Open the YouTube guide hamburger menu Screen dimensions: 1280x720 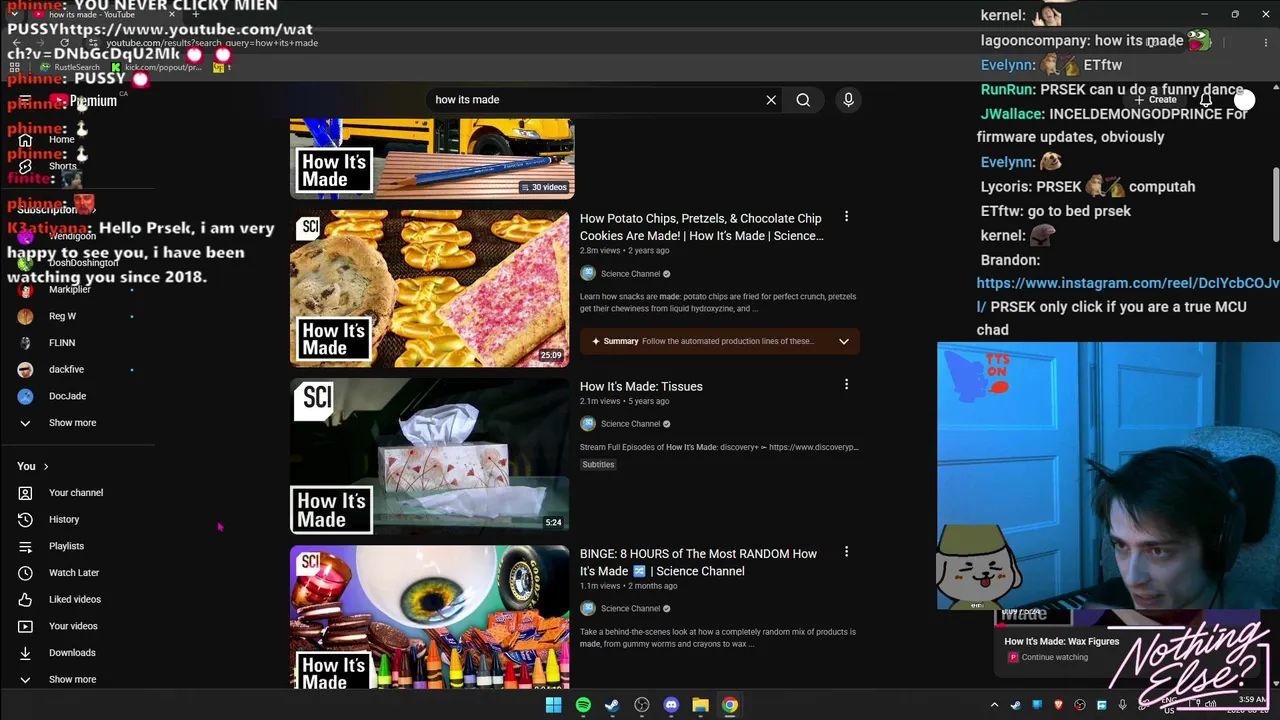(x=25, y=100)
